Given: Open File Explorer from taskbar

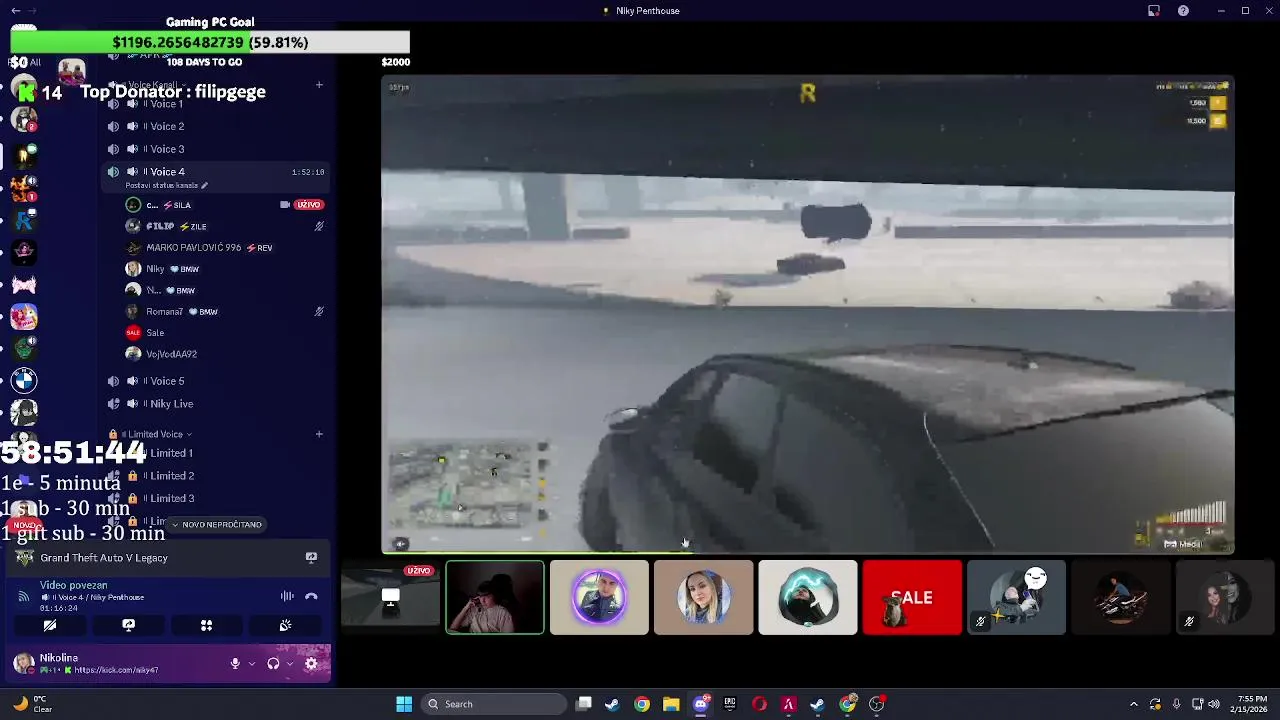Looking at the screenshot, I should pyautogui.click(x=671, y=704).
